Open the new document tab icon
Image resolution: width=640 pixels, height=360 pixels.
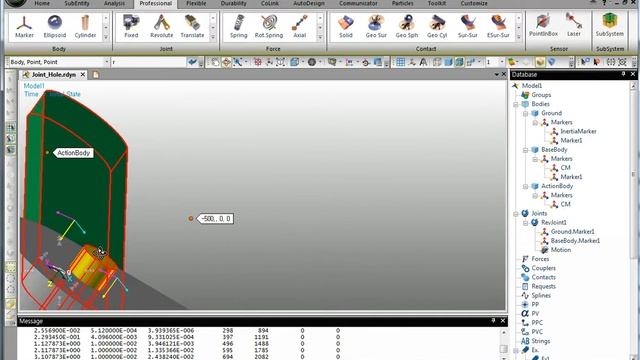point(96,75)
